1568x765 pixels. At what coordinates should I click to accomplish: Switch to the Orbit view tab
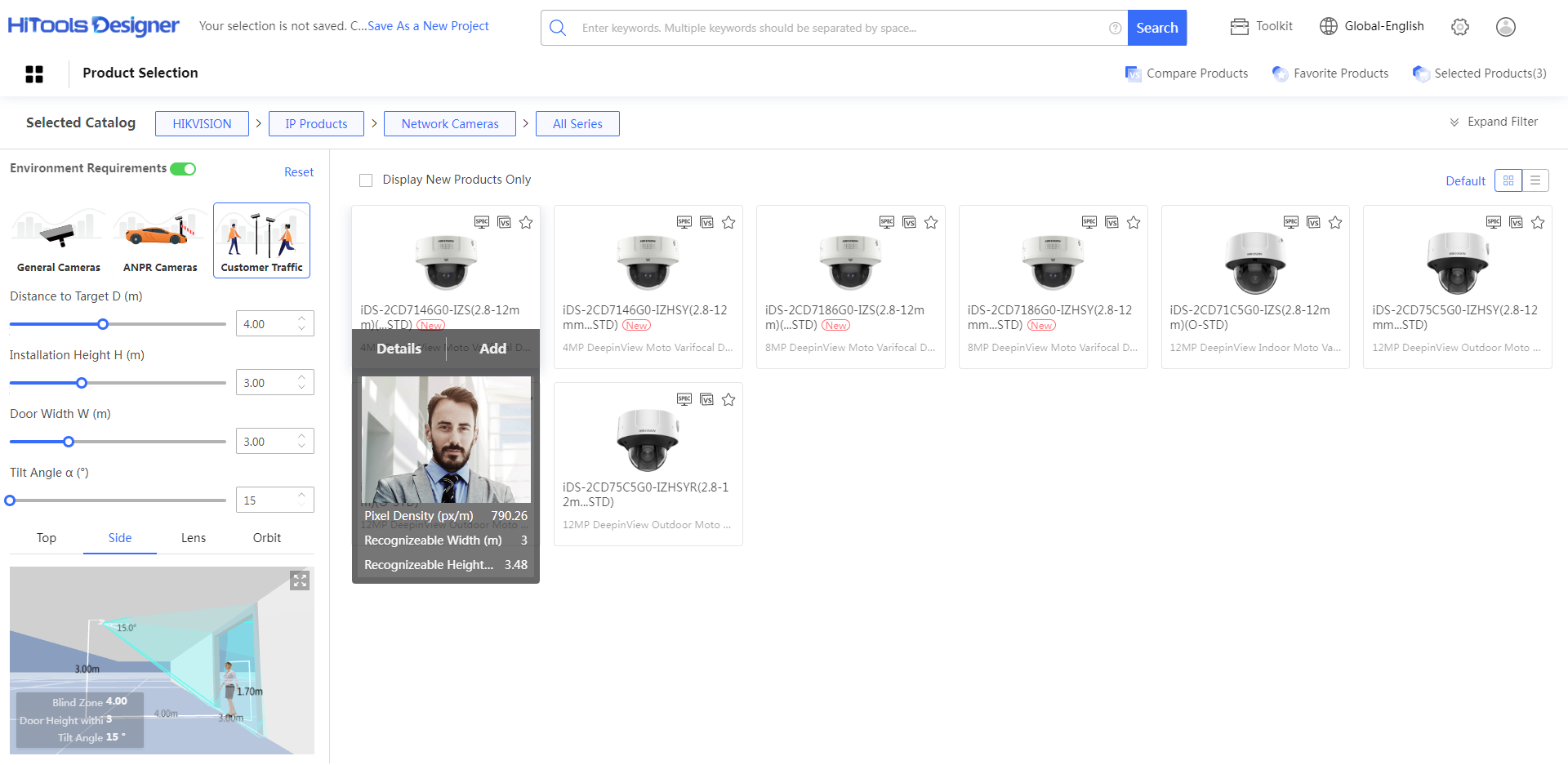267,538
